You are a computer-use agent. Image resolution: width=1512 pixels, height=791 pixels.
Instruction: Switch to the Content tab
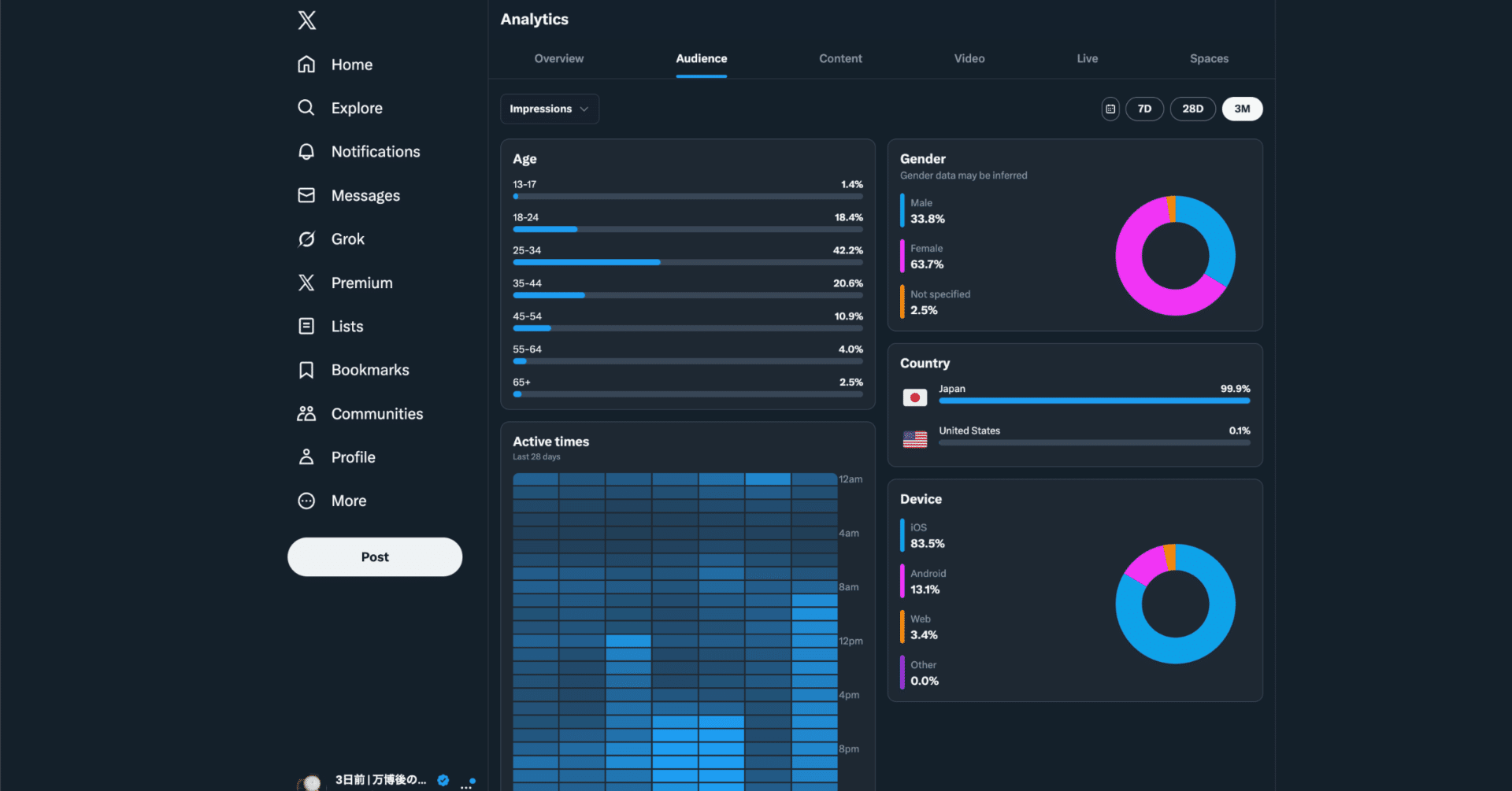point(840,59)
